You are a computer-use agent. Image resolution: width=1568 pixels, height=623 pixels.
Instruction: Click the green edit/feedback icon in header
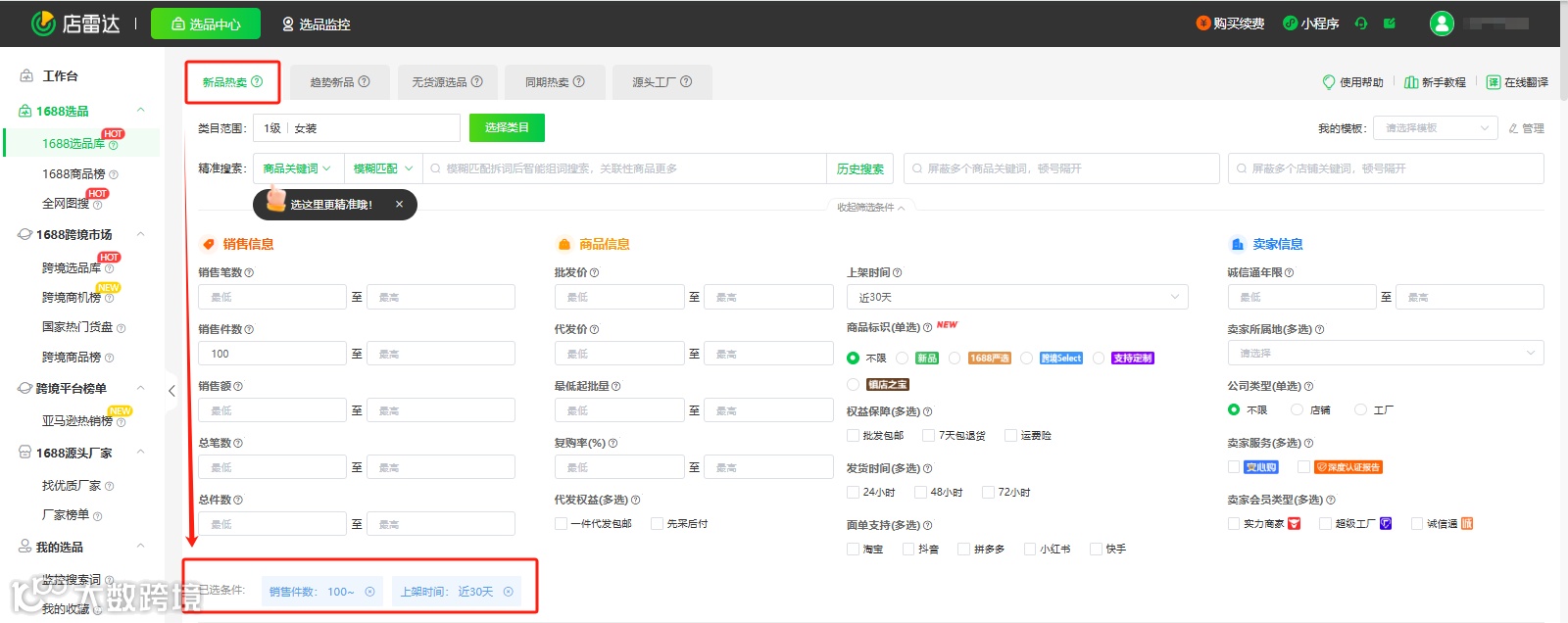coord(1390,24)
